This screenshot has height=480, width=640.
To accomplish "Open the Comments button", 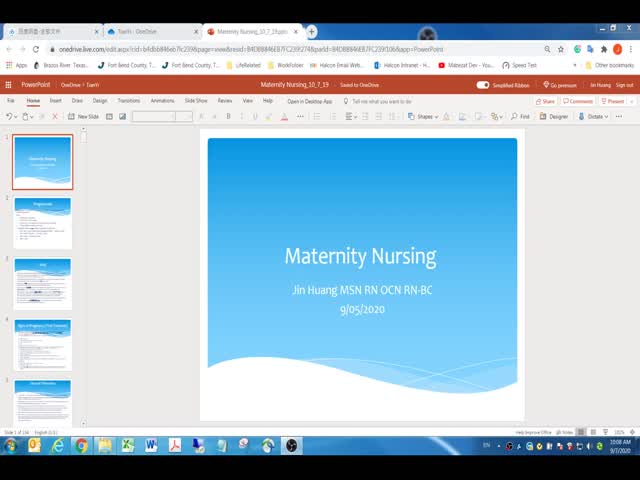I will (x=578, y=101).
